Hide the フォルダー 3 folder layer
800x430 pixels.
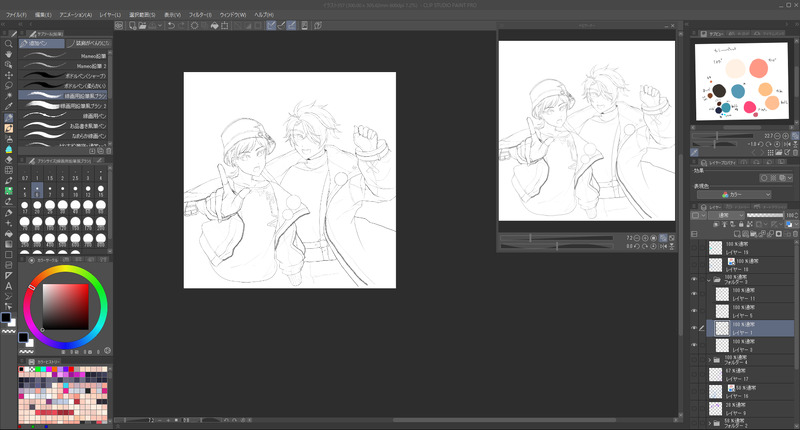coord(694,281)
